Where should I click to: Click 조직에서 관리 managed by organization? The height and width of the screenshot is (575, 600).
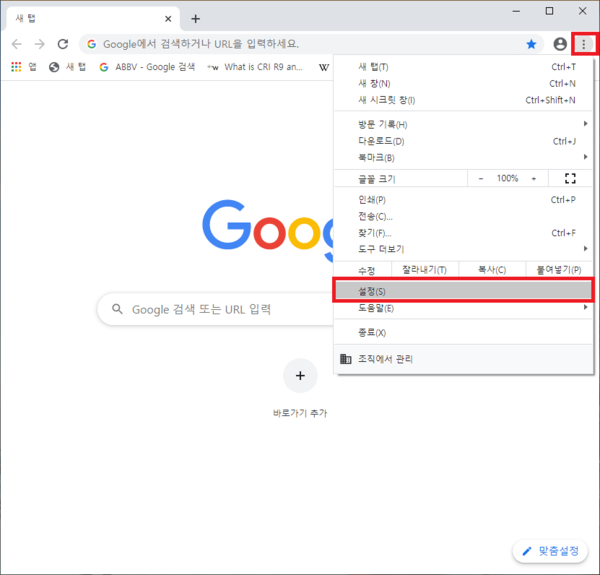464,359
